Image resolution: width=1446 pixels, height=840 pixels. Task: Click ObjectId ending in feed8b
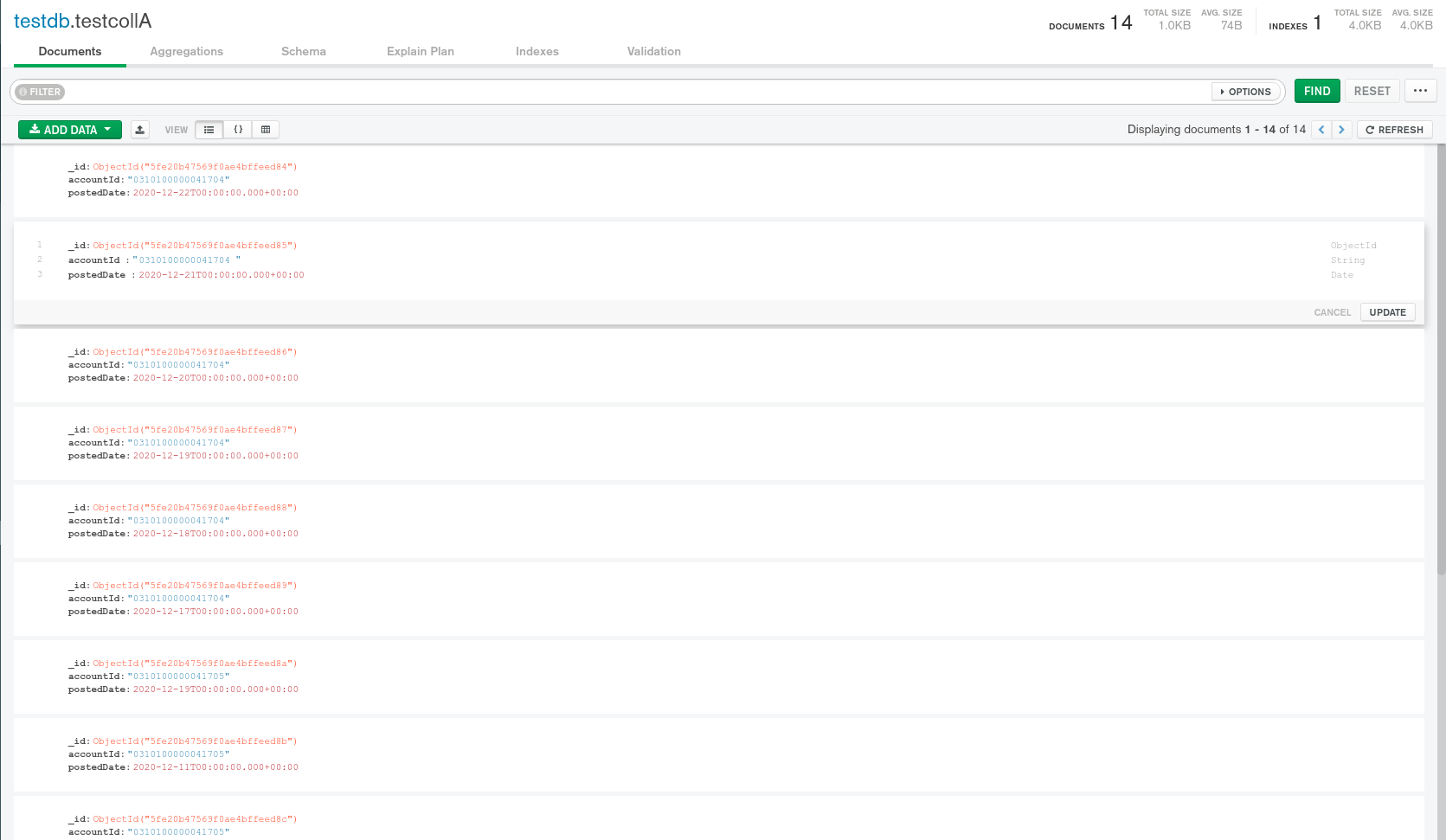(x=195, y=741)
